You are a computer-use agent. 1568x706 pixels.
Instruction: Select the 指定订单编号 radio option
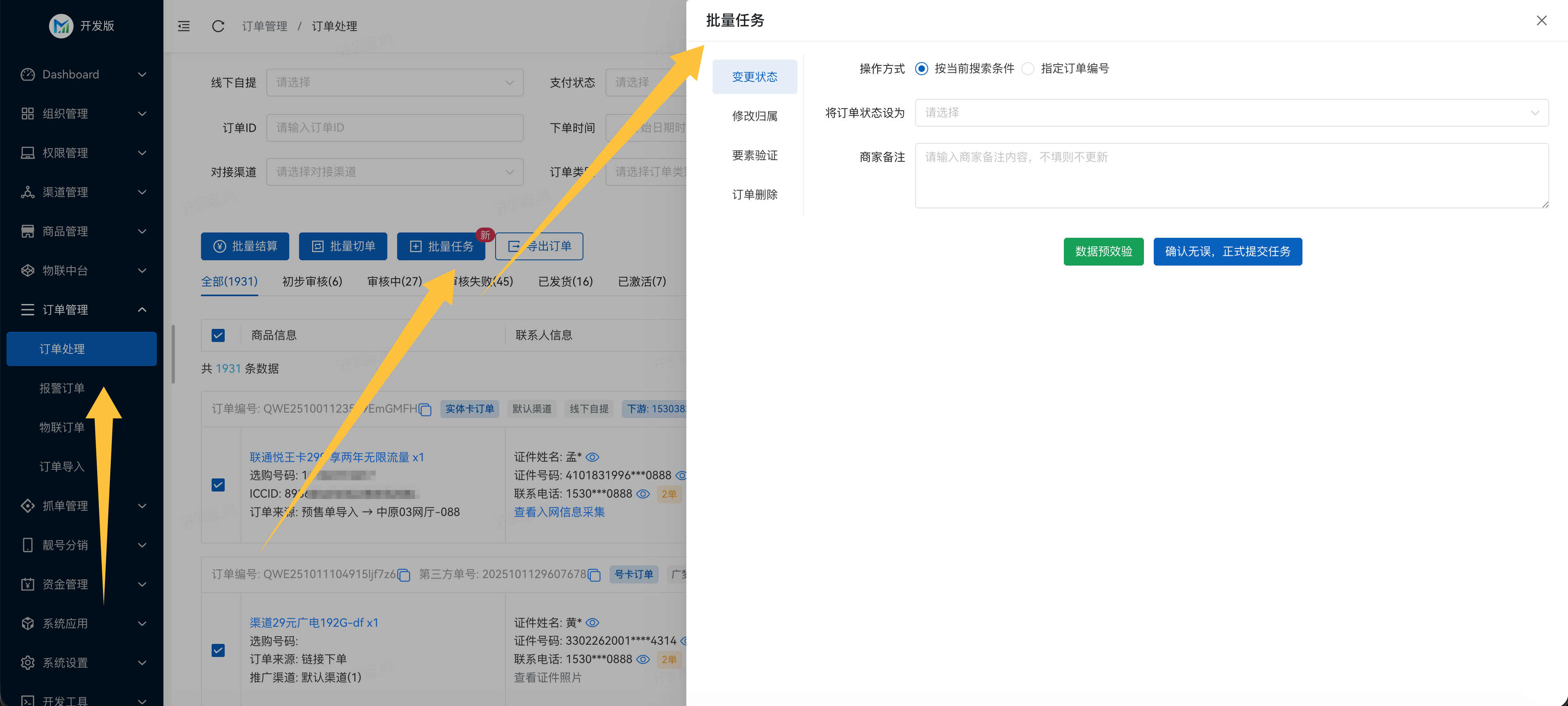click(1028, 69)
